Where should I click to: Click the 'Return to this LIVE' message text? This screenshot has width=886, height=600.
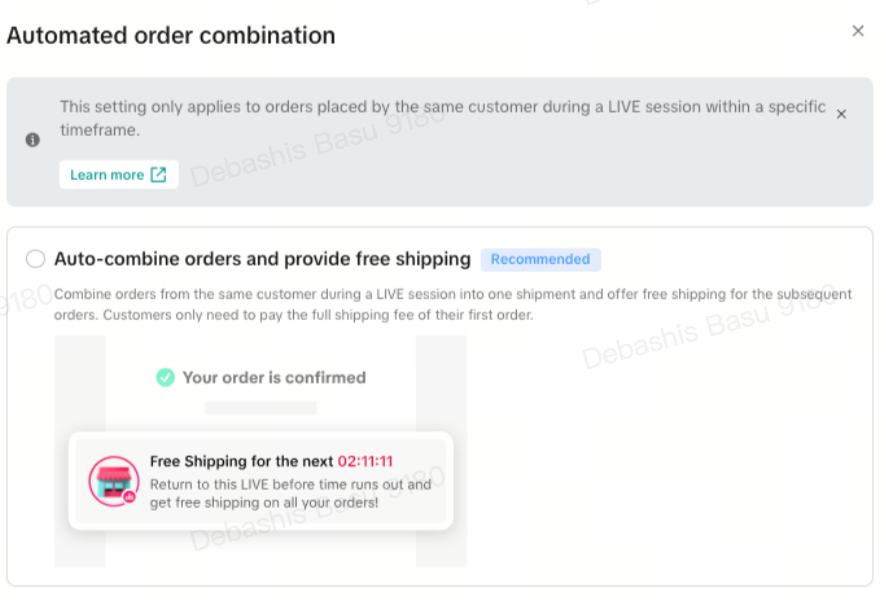[290, 494]
